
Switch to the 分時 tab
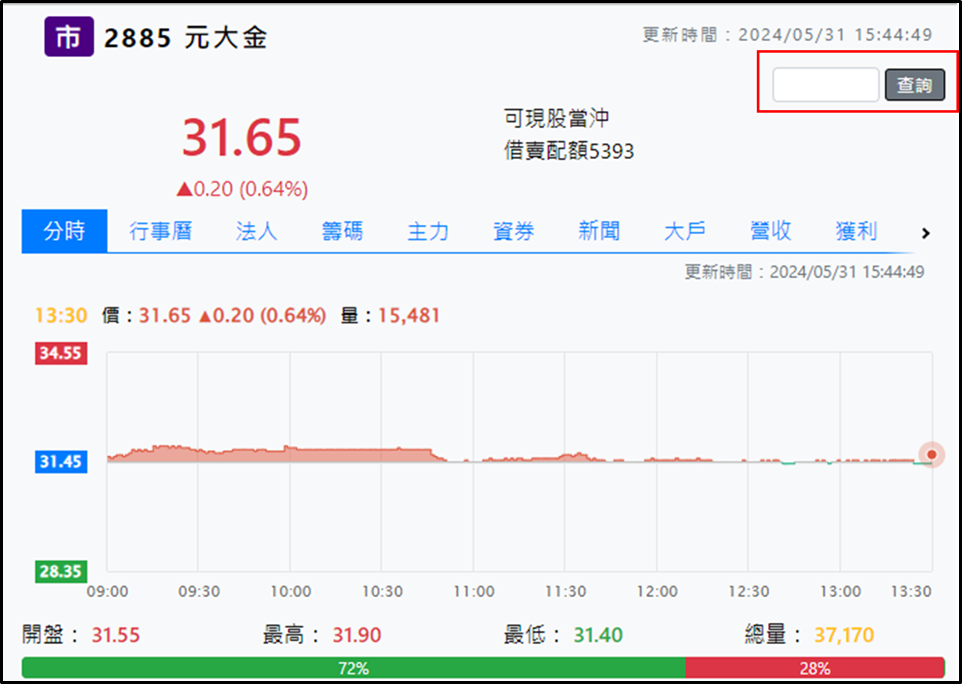click(64, 231)
